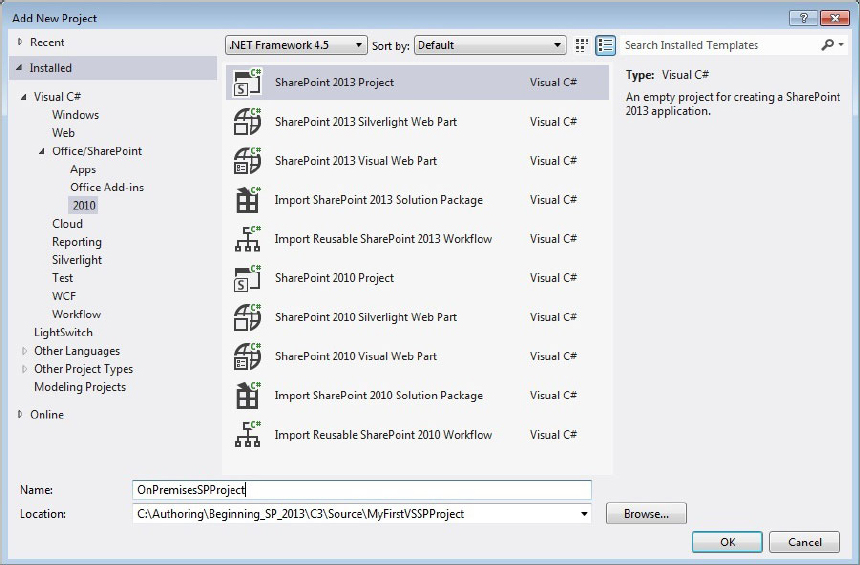Select the Reporting category
Screen dimensions: 860x565
[x=77, y=242]
